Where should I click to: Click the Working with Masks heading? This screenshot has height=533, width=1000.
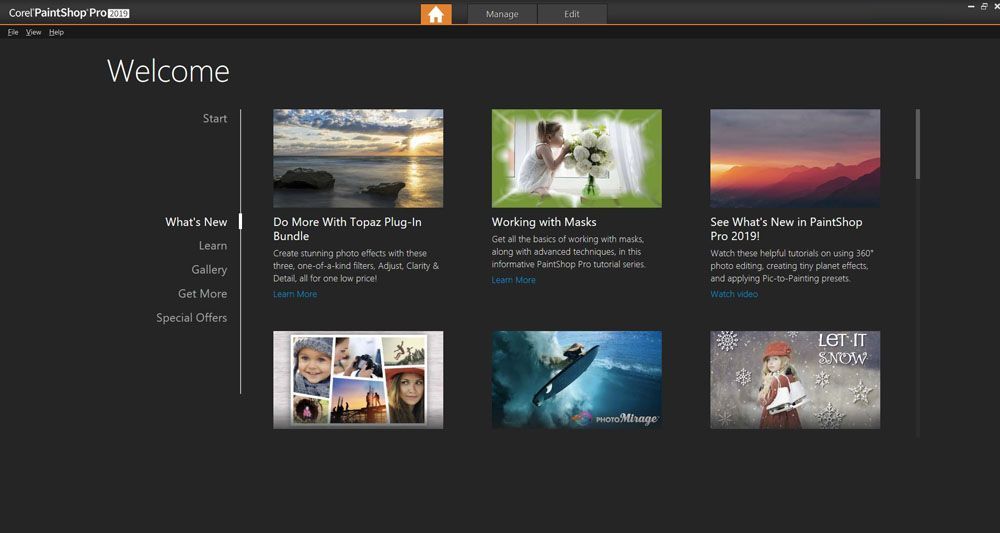coord(544,222)
